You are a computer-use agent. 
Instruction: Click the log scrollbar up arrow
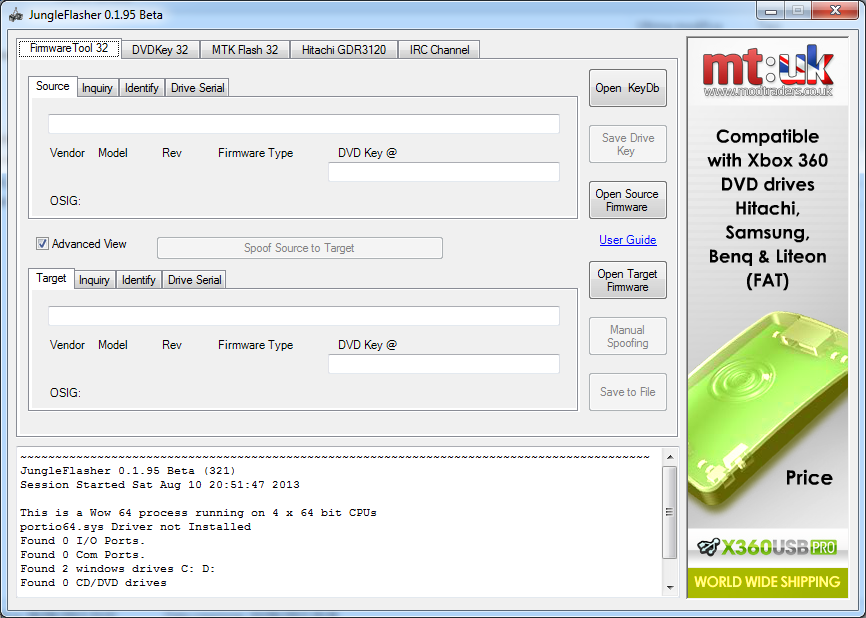(x=670, y=457)
